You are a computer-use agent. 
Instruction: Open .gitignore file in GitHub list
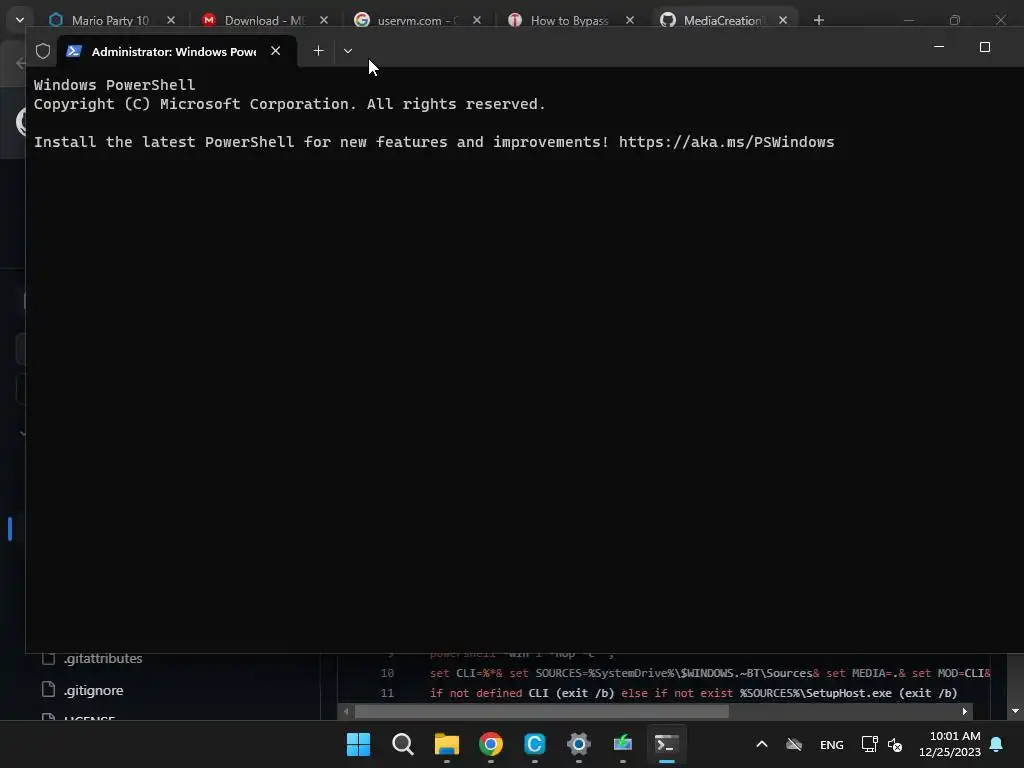[93, 690]
